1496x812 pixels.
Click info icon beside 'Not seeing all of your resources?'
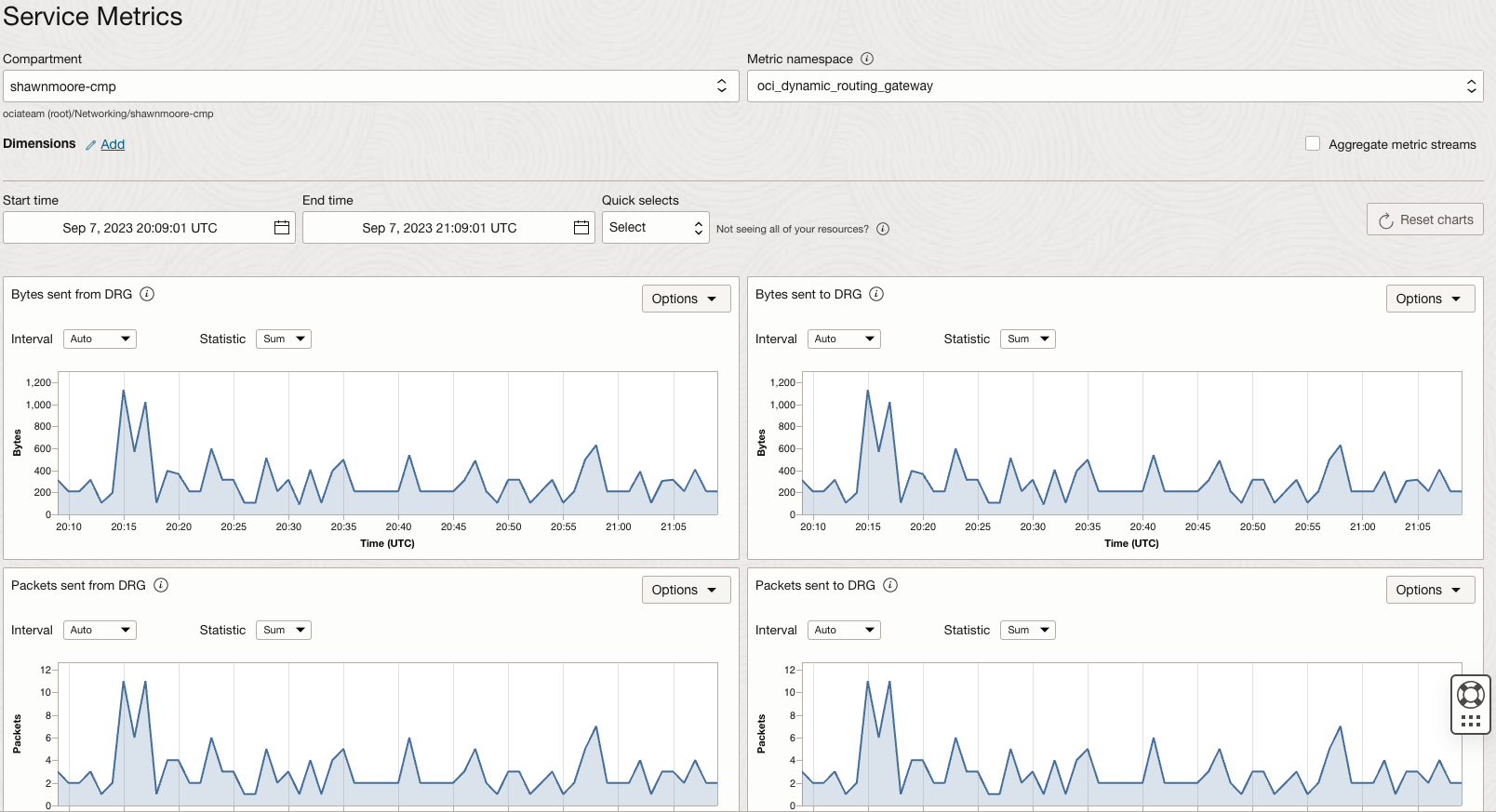(883, 229)
